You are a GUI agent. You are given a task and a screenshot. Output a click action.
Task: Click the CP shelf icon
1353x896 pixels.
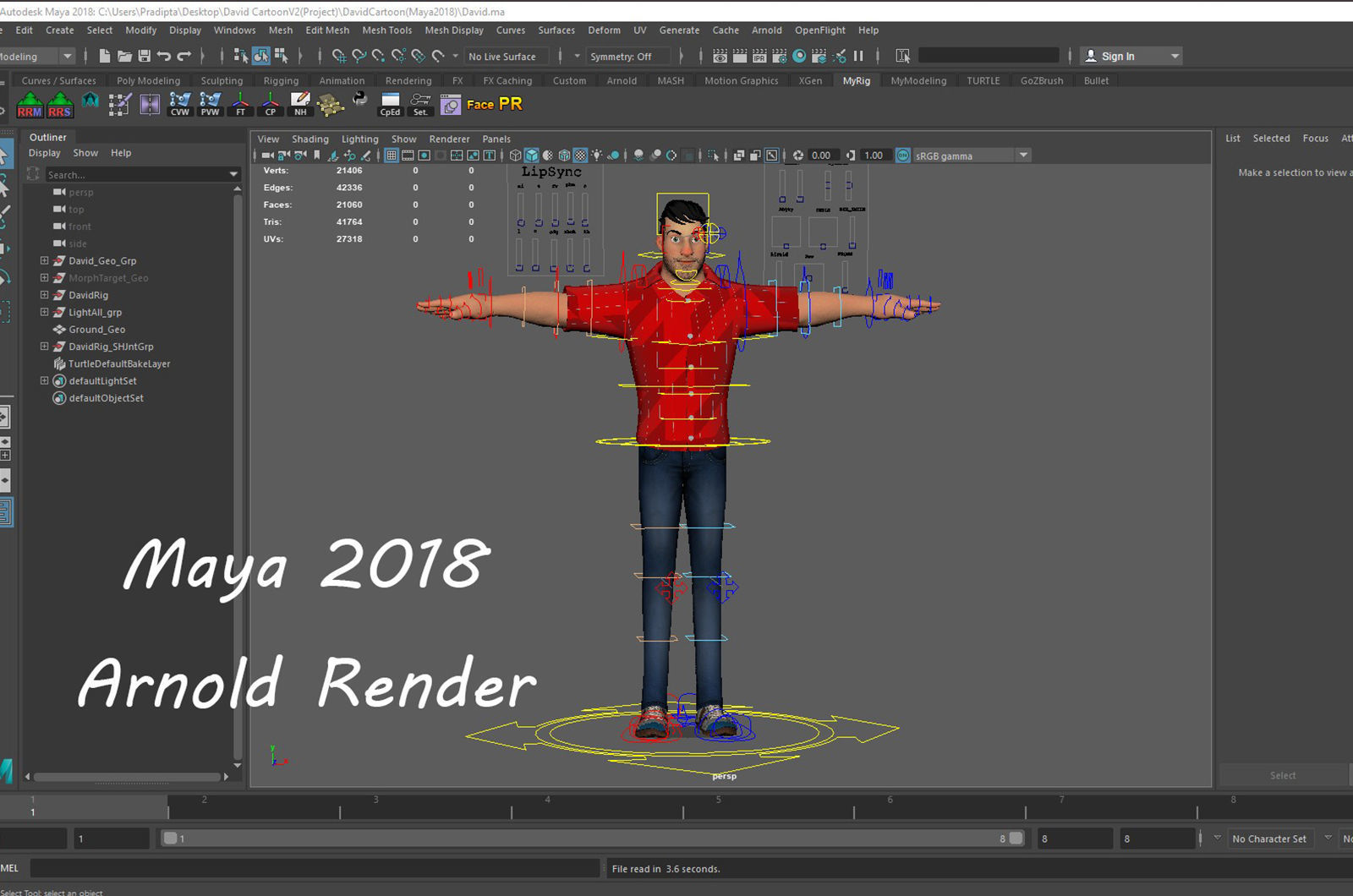click(271, 105)
